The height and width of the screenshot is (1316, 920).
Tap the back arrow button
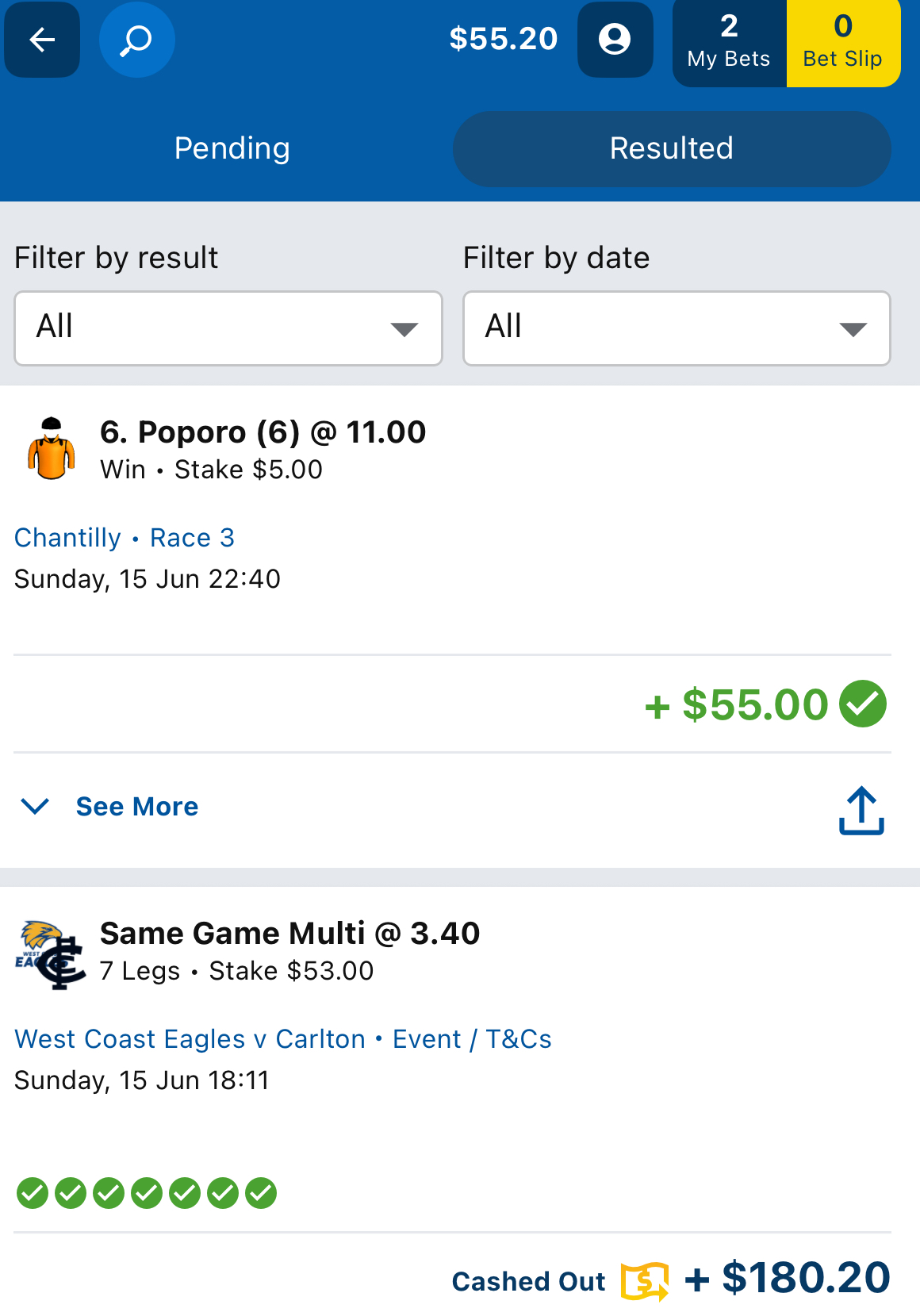click(x=42, y=40)
